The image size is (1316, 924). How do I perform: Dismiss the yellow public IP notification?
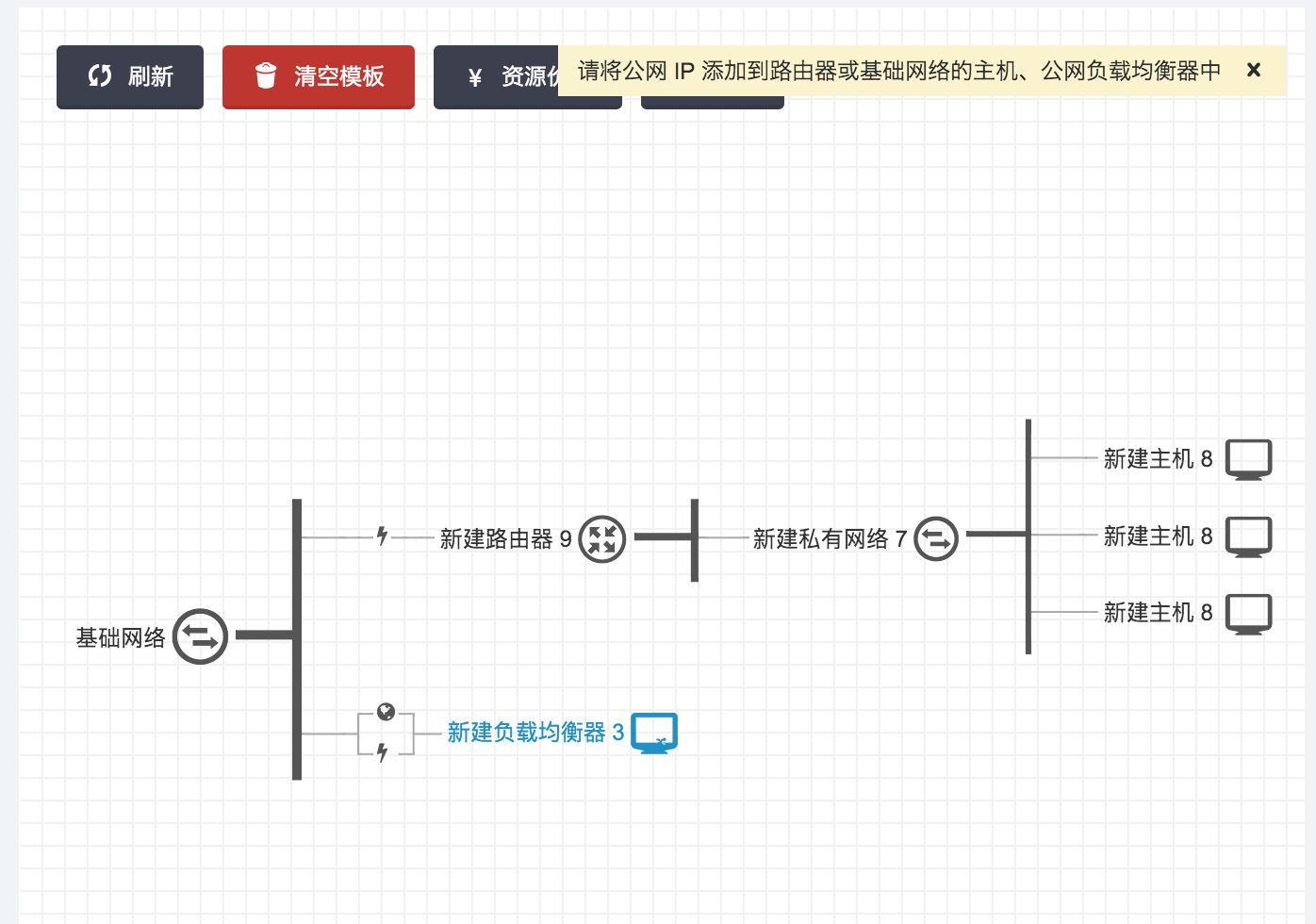coord(1253,70)
